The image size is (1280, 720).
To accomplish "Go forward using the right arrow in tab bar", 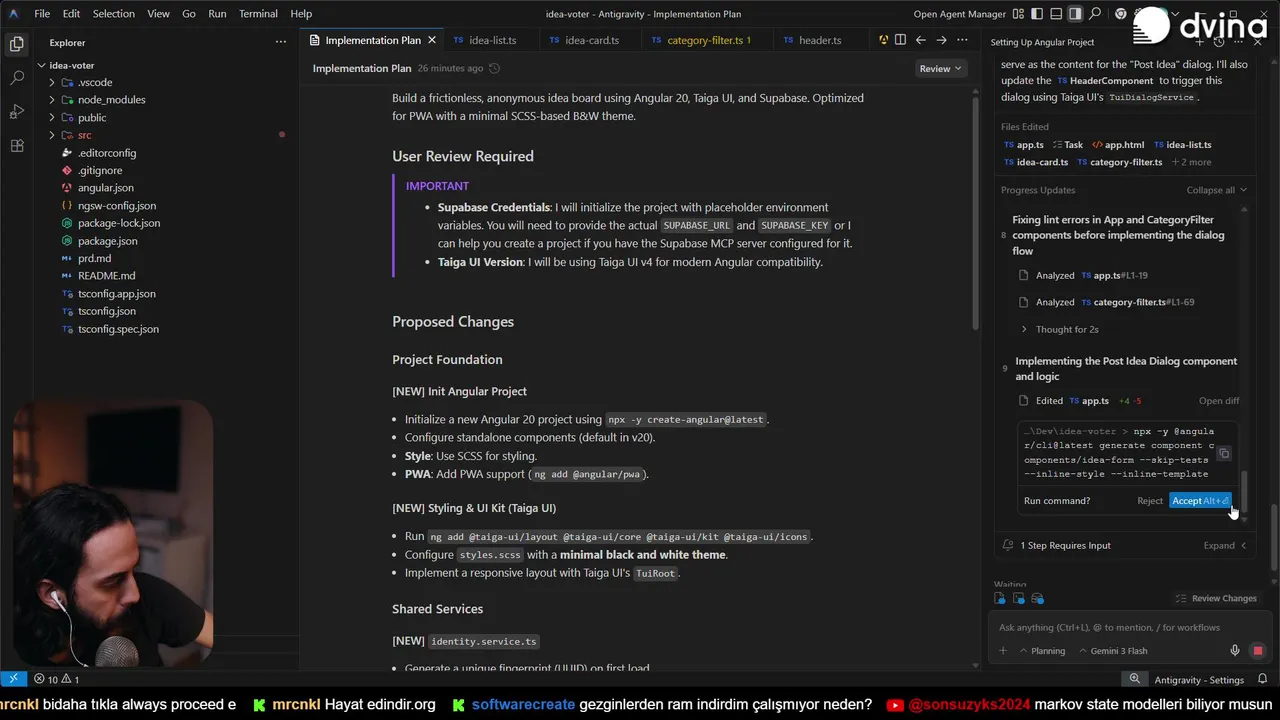I will pyautogui.click(x=941, y=40).
